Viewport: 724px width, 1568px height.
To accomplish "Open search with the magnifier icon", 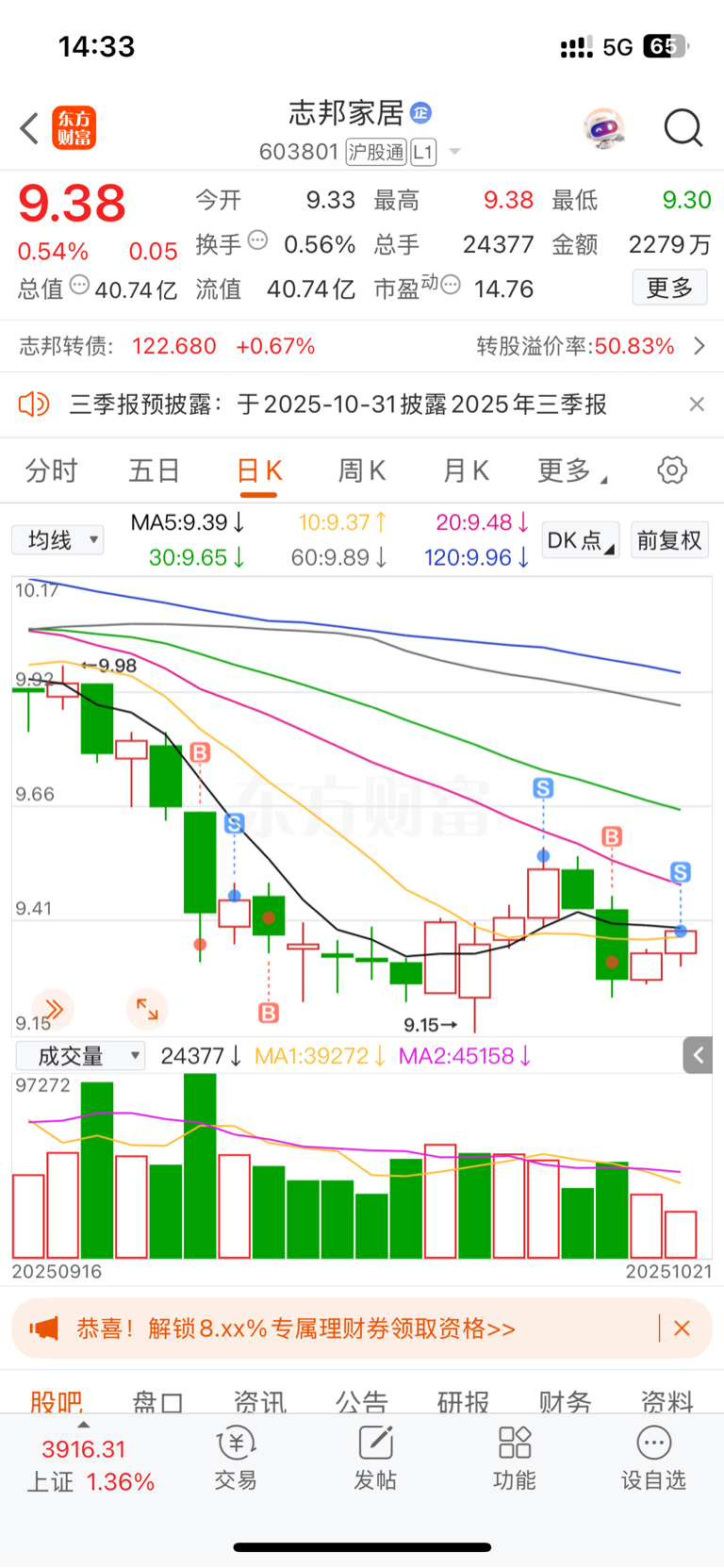I will coord(683,128).
